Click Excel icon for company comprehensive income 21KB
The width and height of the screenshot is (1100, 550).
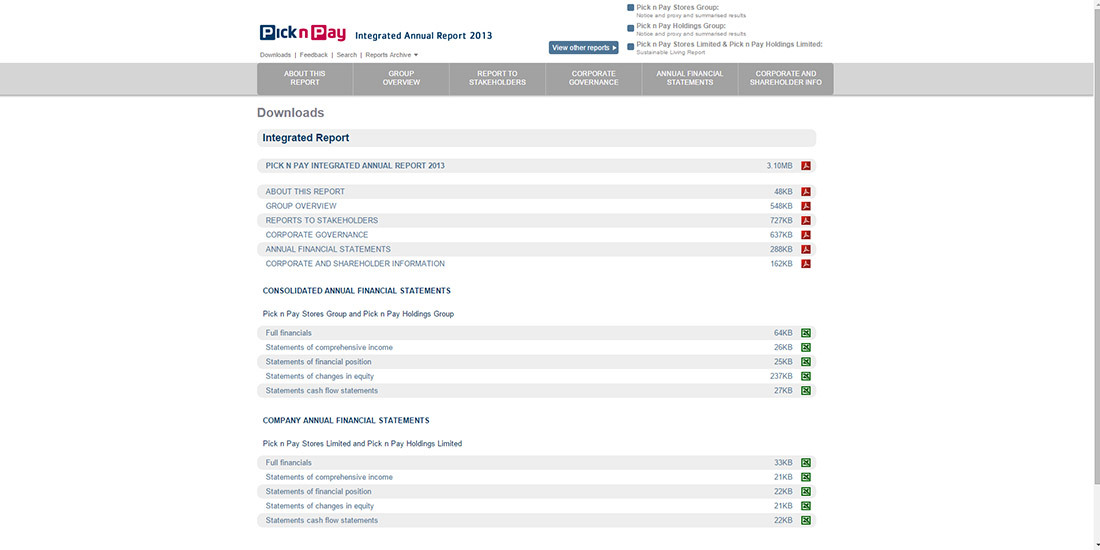pos(806,477)
